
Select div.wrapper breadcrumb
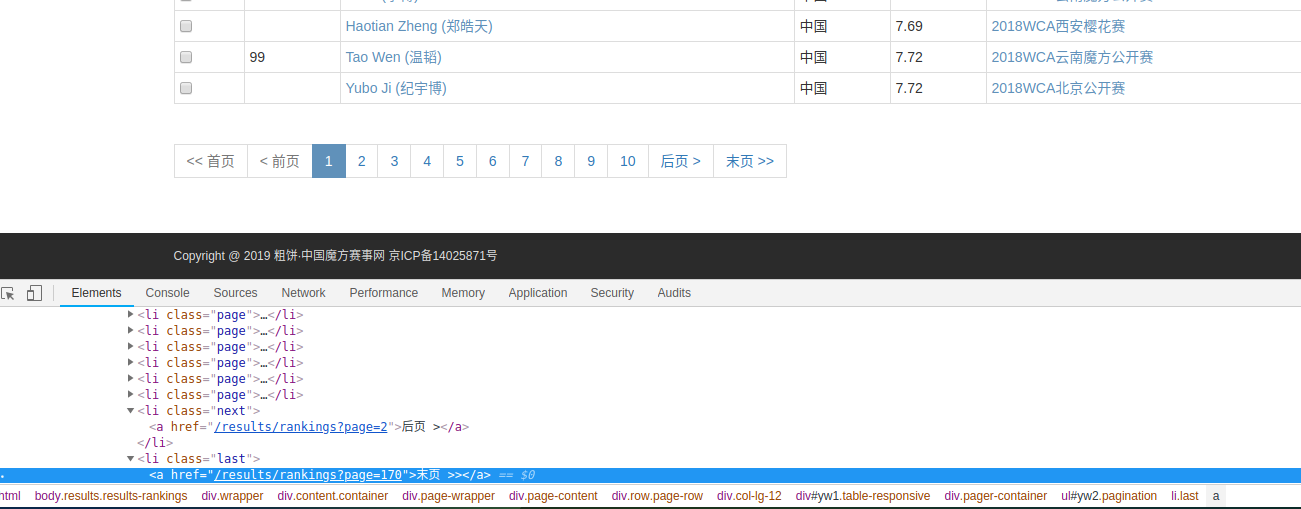pyautogui.click(x=232, y=496)
